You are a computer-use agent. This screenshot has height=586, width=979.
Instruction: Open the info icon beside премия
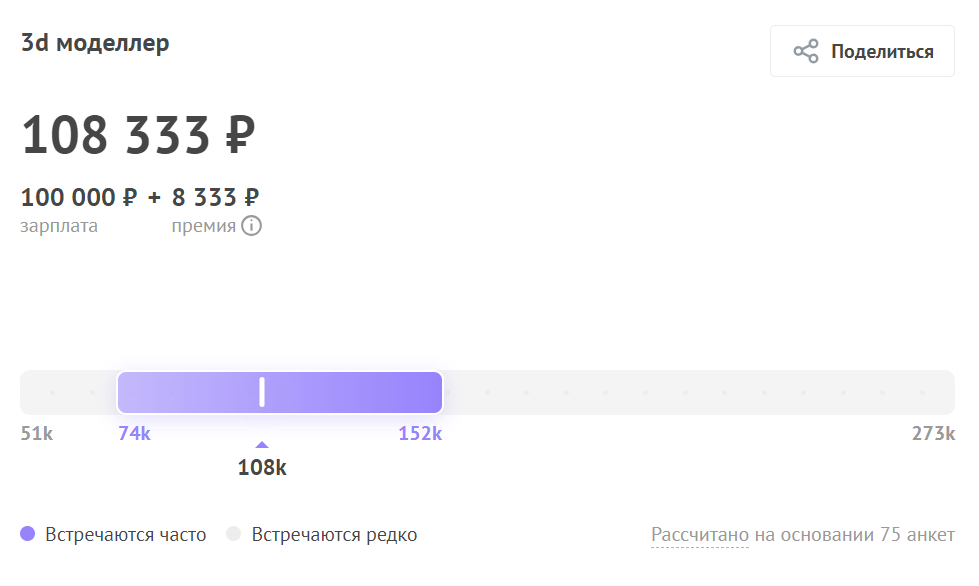click(252, 225)
